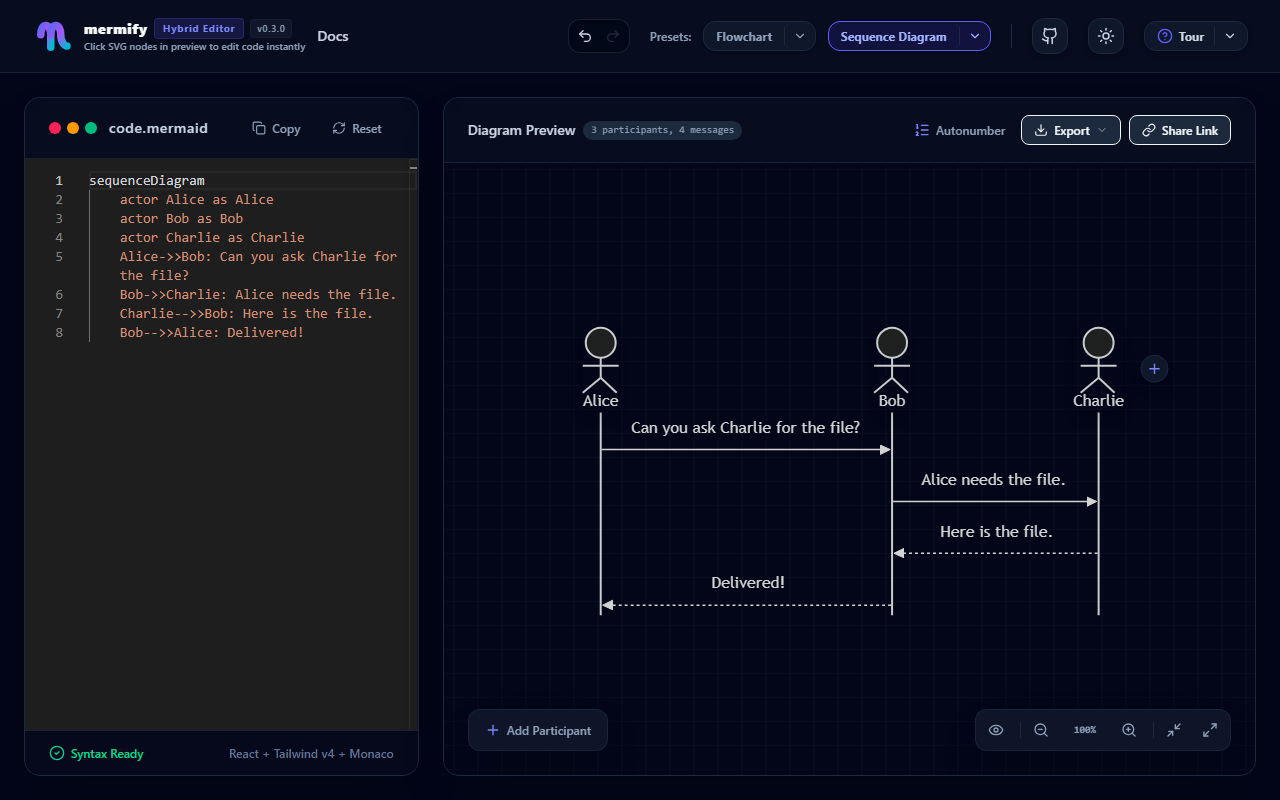Click the 'Here is the file.' message label
The image size is (1280, 800).
[x=996, y=532]
